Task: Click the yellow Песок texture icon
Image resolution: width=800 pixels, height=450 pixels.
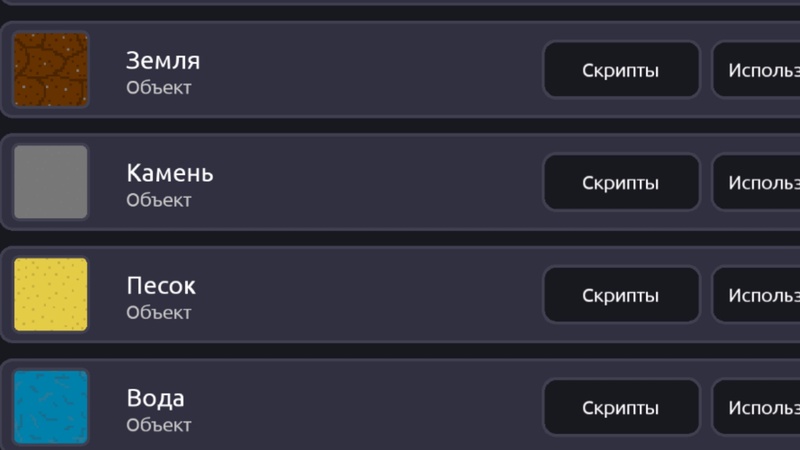Action: (x=51, y=294)
